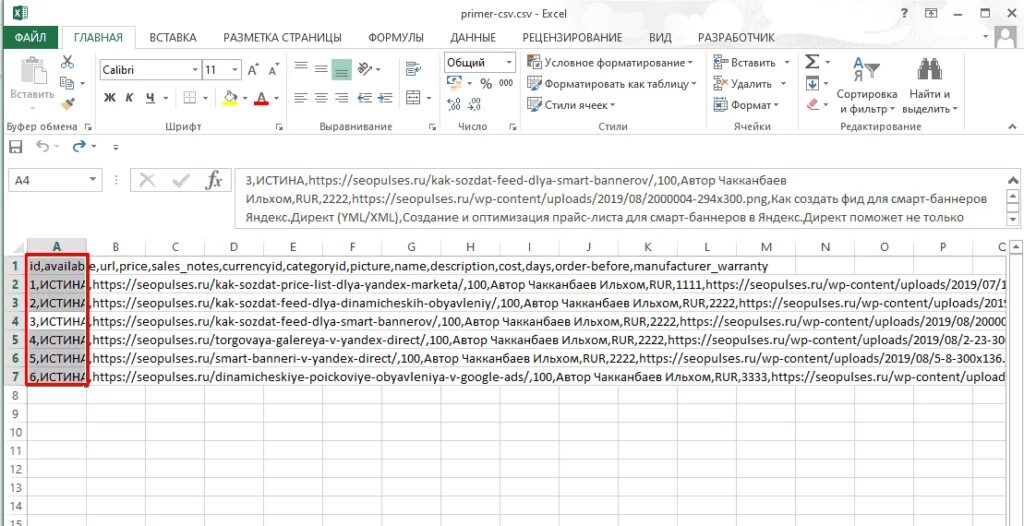Select the Format Painter brush
This screenshot has height=526, width=1024.
point(67,104)
